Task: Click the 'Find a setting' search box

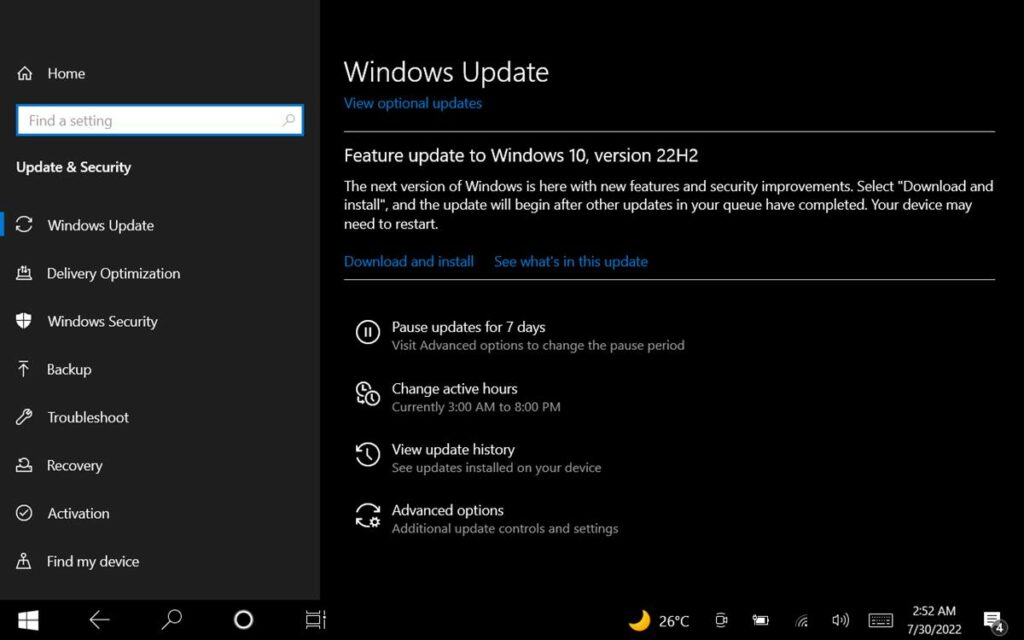Action: coord(160,120)
